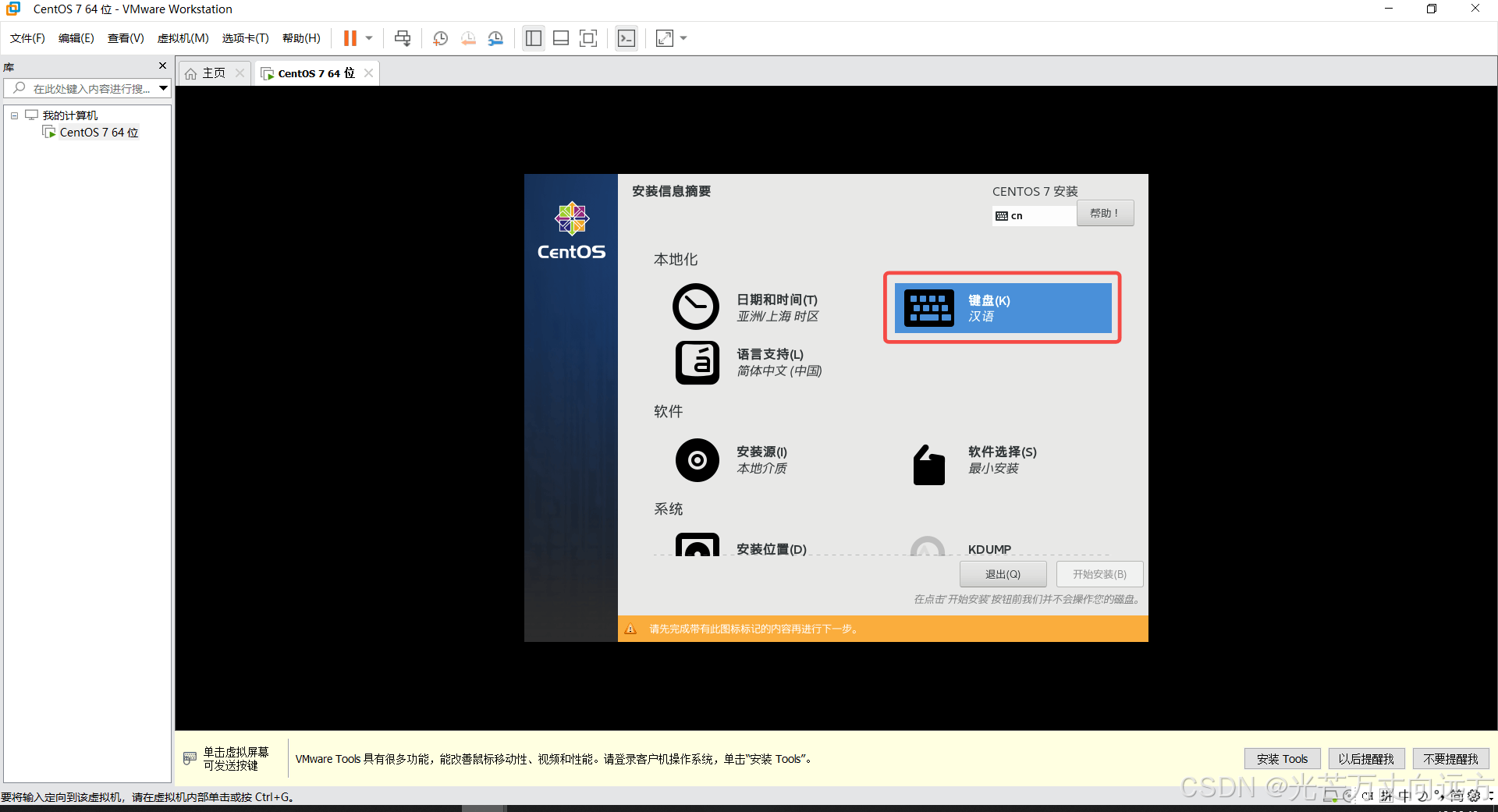Open the 编辑(E) menu
Viewport: 1498px width, 812px height.
(x=76, y=38)
